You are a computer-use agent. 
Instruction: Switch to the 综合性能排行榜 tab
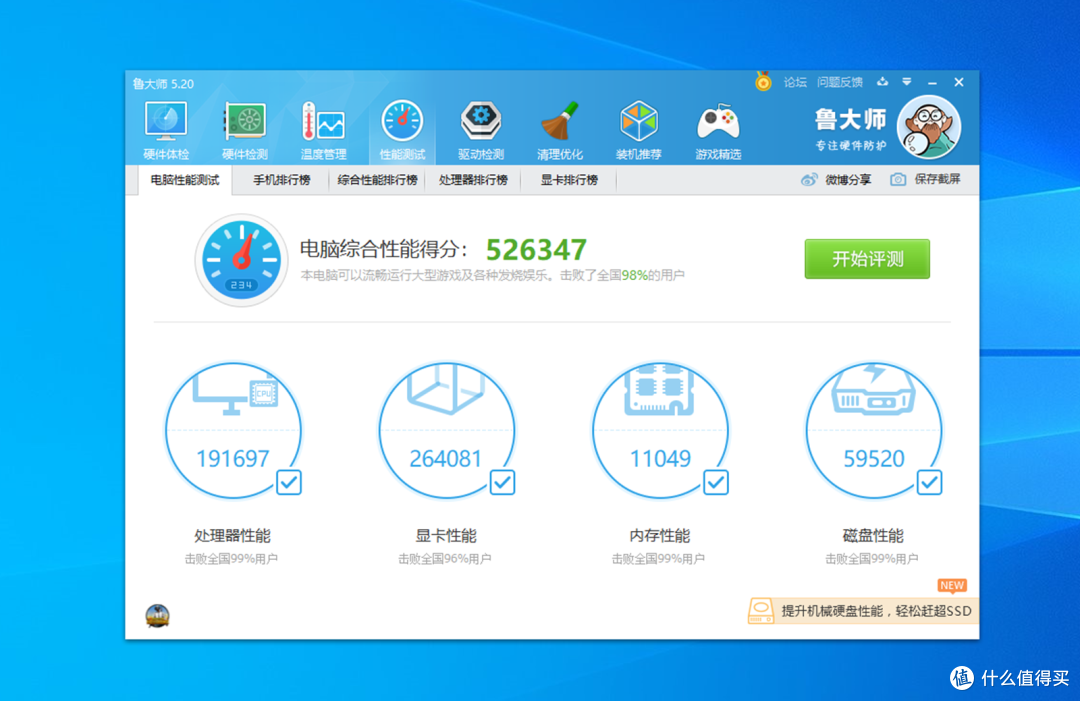(377, 180)
